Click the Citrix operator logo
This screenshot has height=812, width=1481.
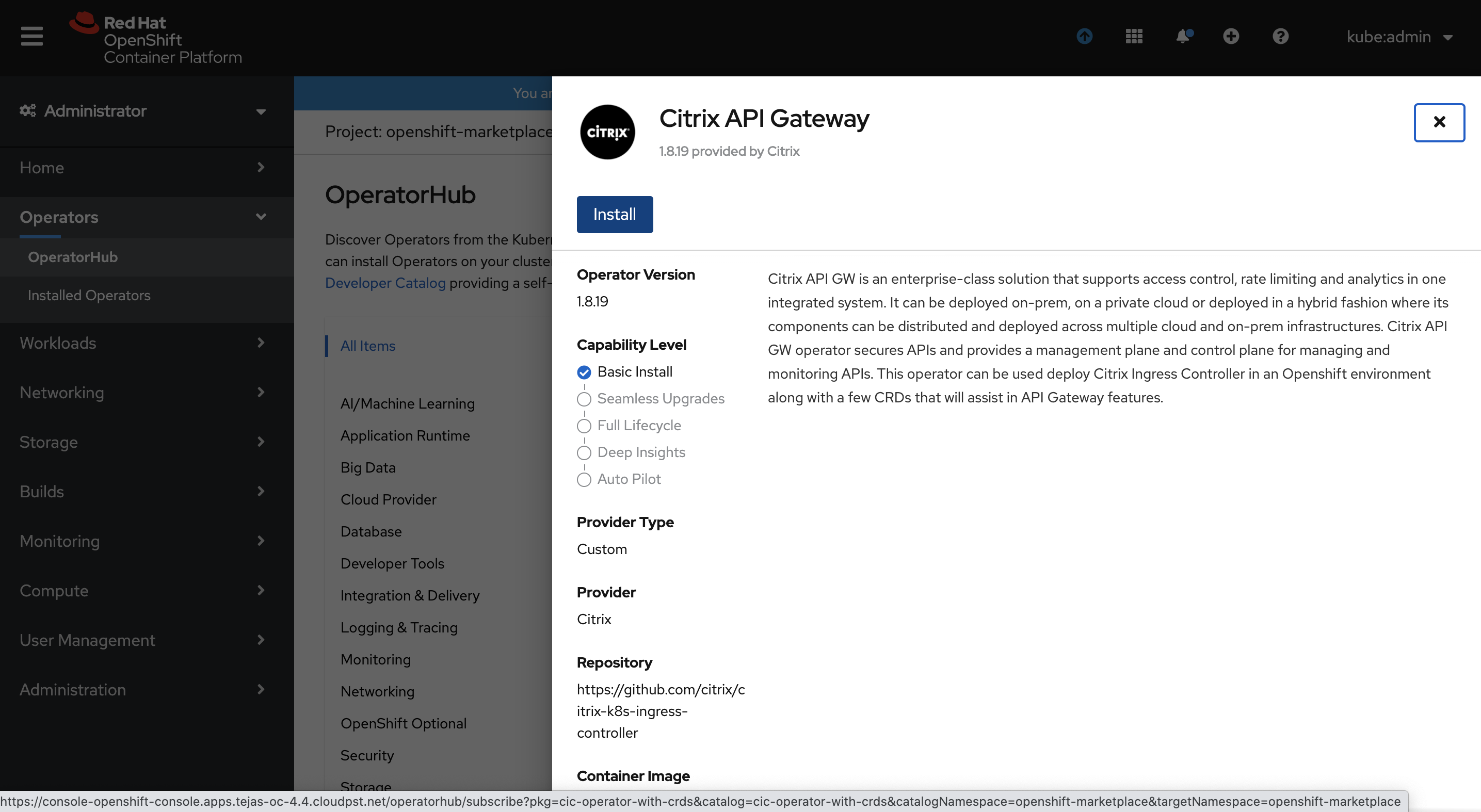607,132
